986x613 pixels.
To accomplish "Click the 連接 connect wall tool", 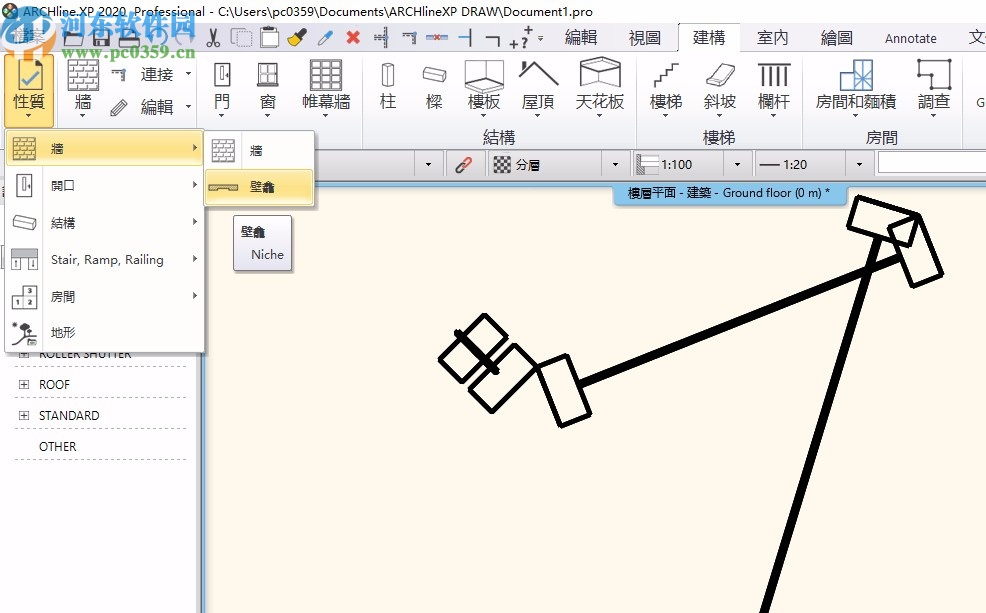I will [143, 74].
